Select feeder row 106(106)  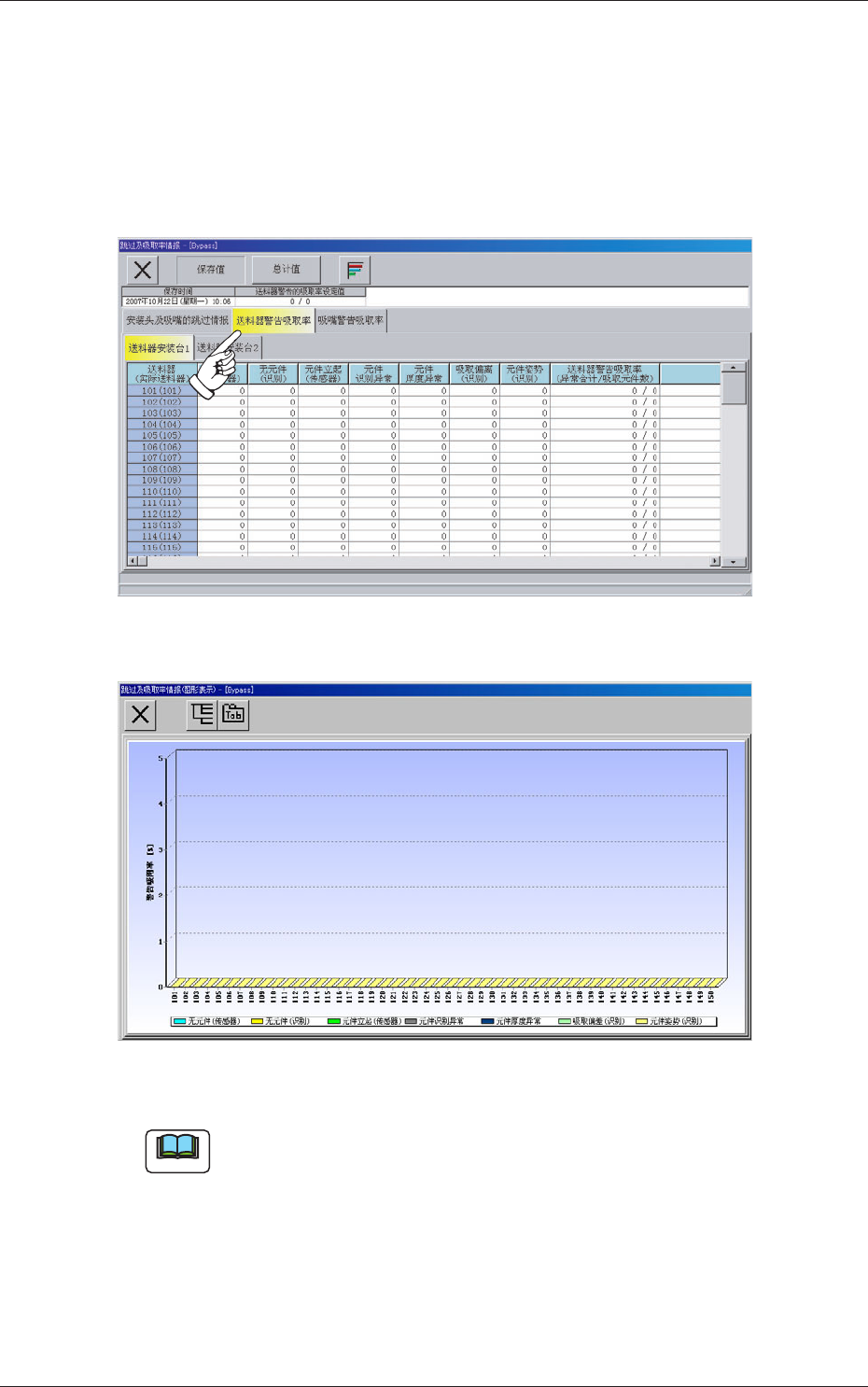pos(162,447)
